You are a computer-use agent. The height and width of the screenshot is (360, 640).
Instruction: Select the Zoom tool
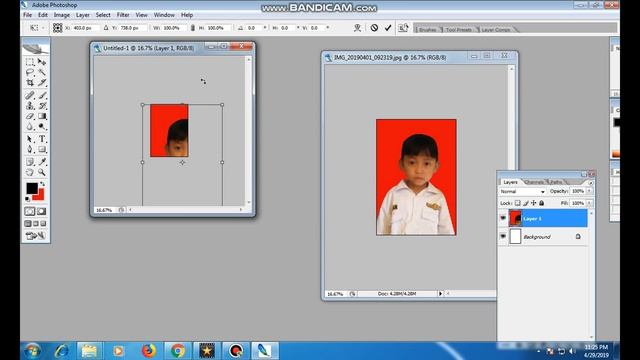click(42, 172)
